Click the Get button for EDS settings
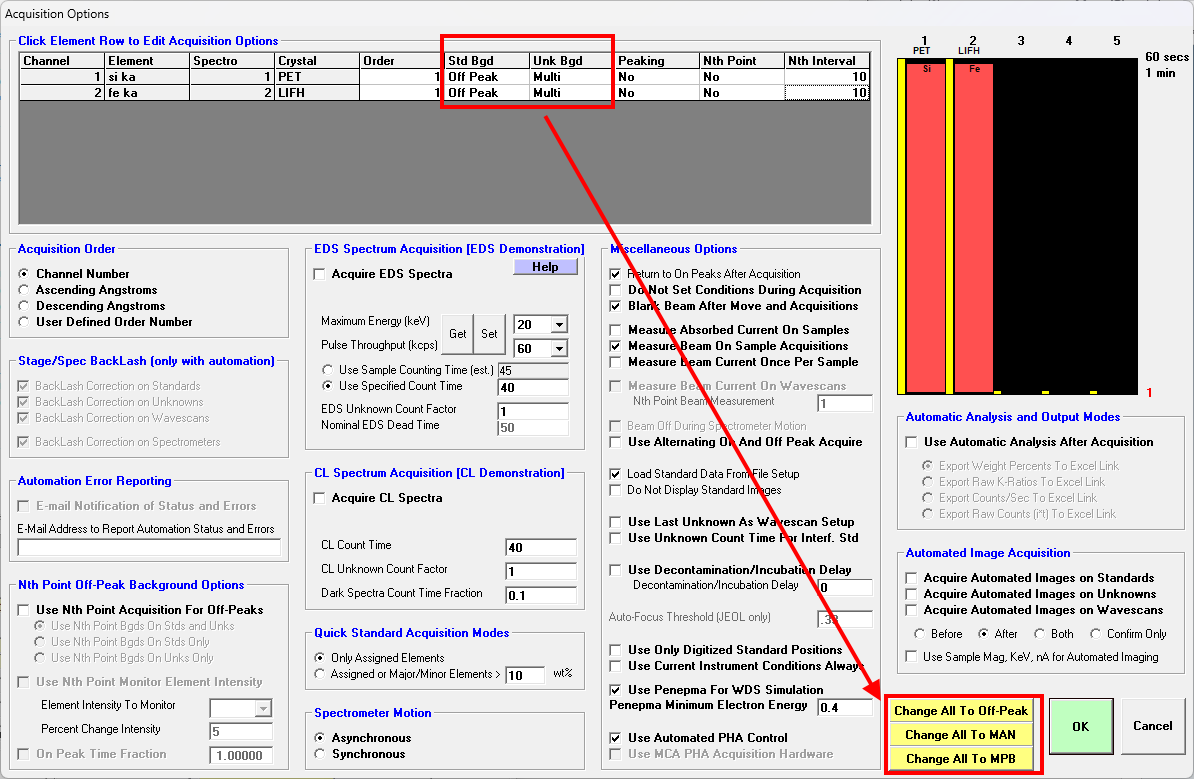Screen dimensions: 1194x779 point(457,334)
